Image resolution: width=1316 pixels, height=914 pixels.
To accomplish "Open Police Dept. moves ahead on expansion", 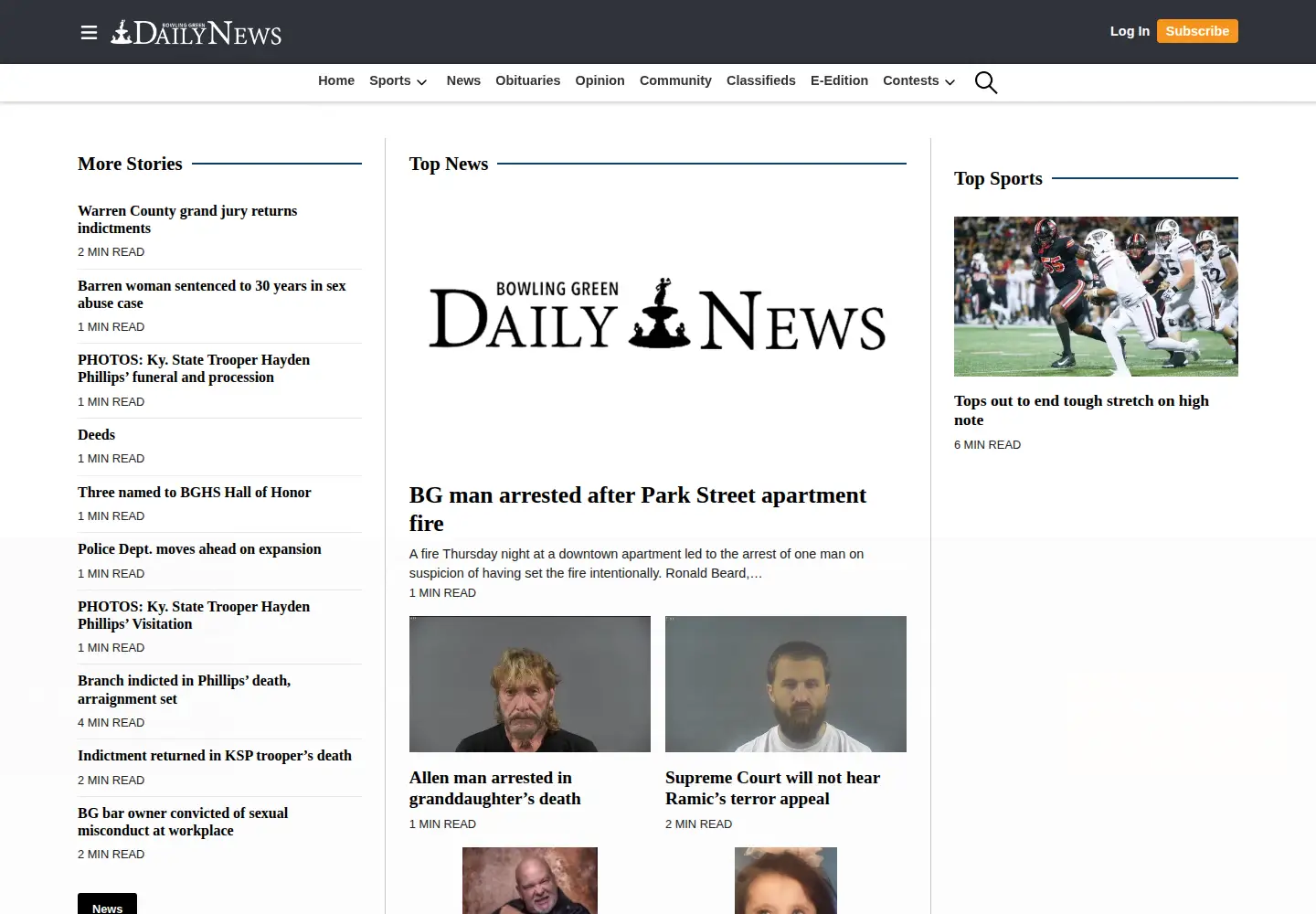I will click(x=199, y=549).
